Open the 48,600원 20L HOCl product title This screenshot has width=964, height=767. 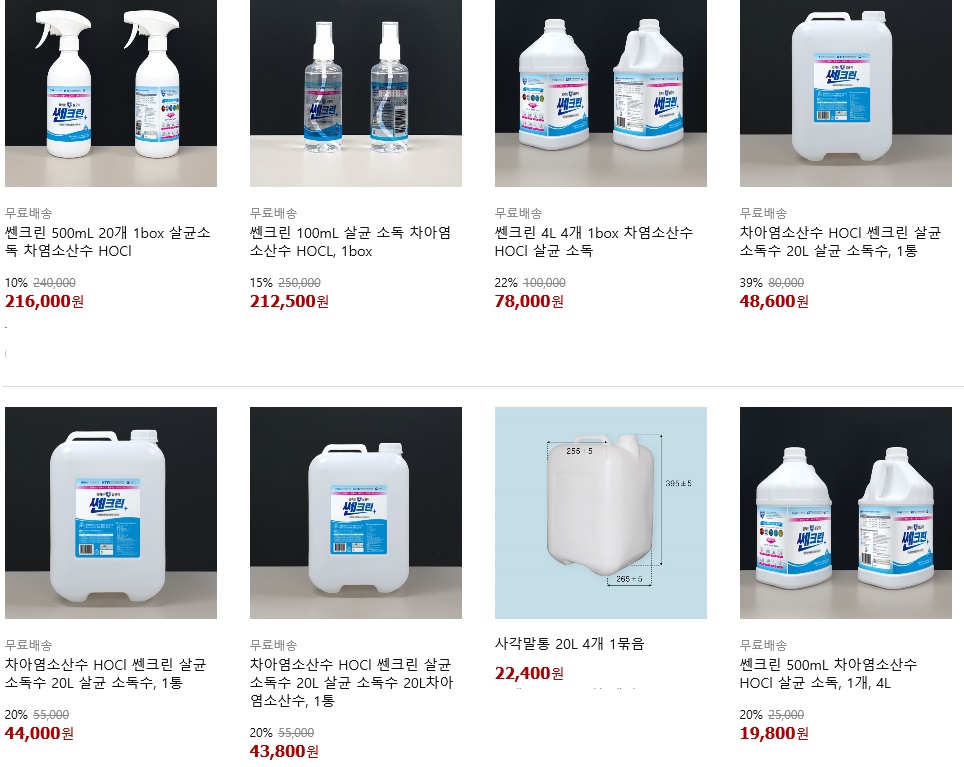[x=840, y=242]
